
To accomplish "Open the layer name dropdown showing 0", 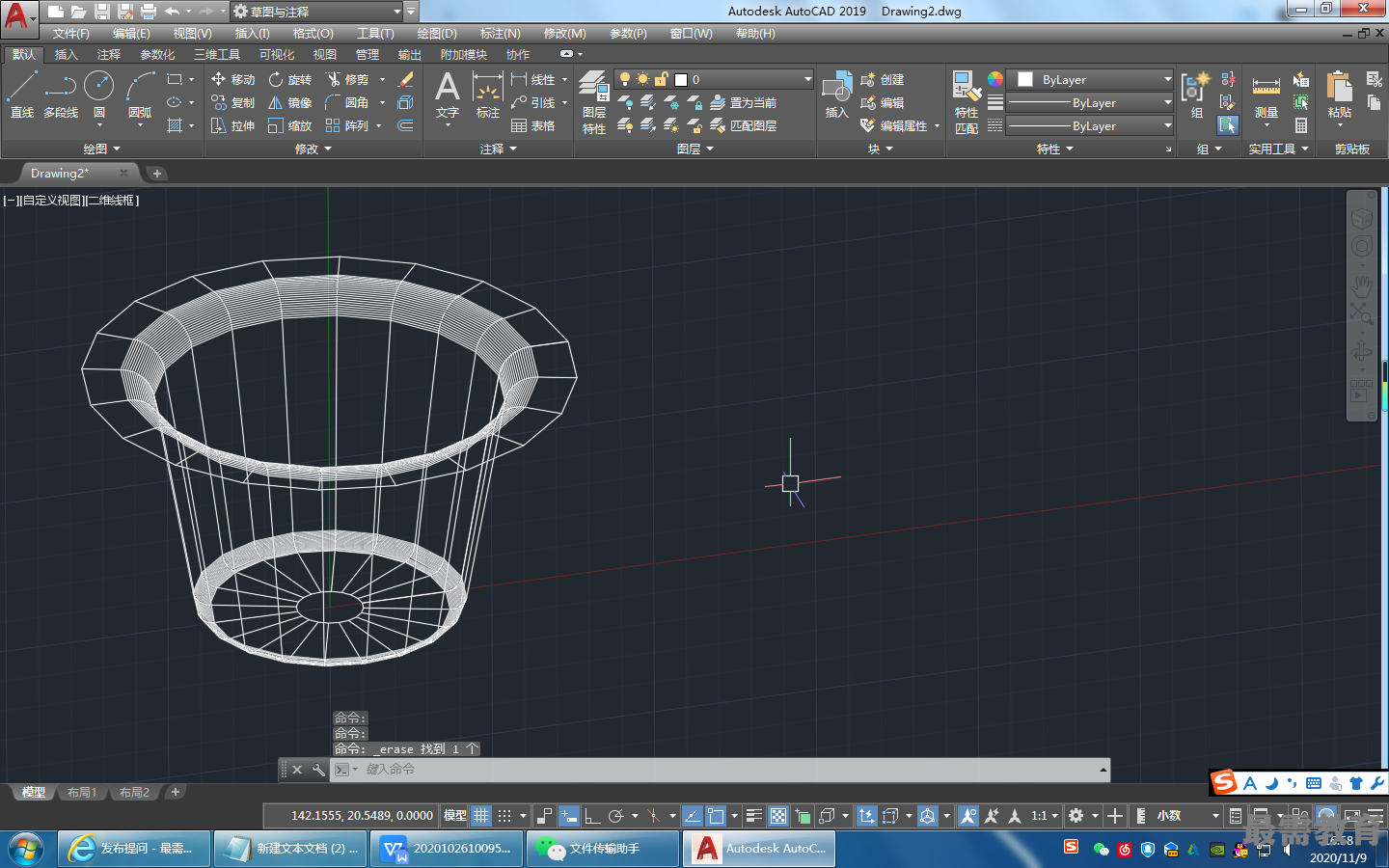I will click(714, 79).
